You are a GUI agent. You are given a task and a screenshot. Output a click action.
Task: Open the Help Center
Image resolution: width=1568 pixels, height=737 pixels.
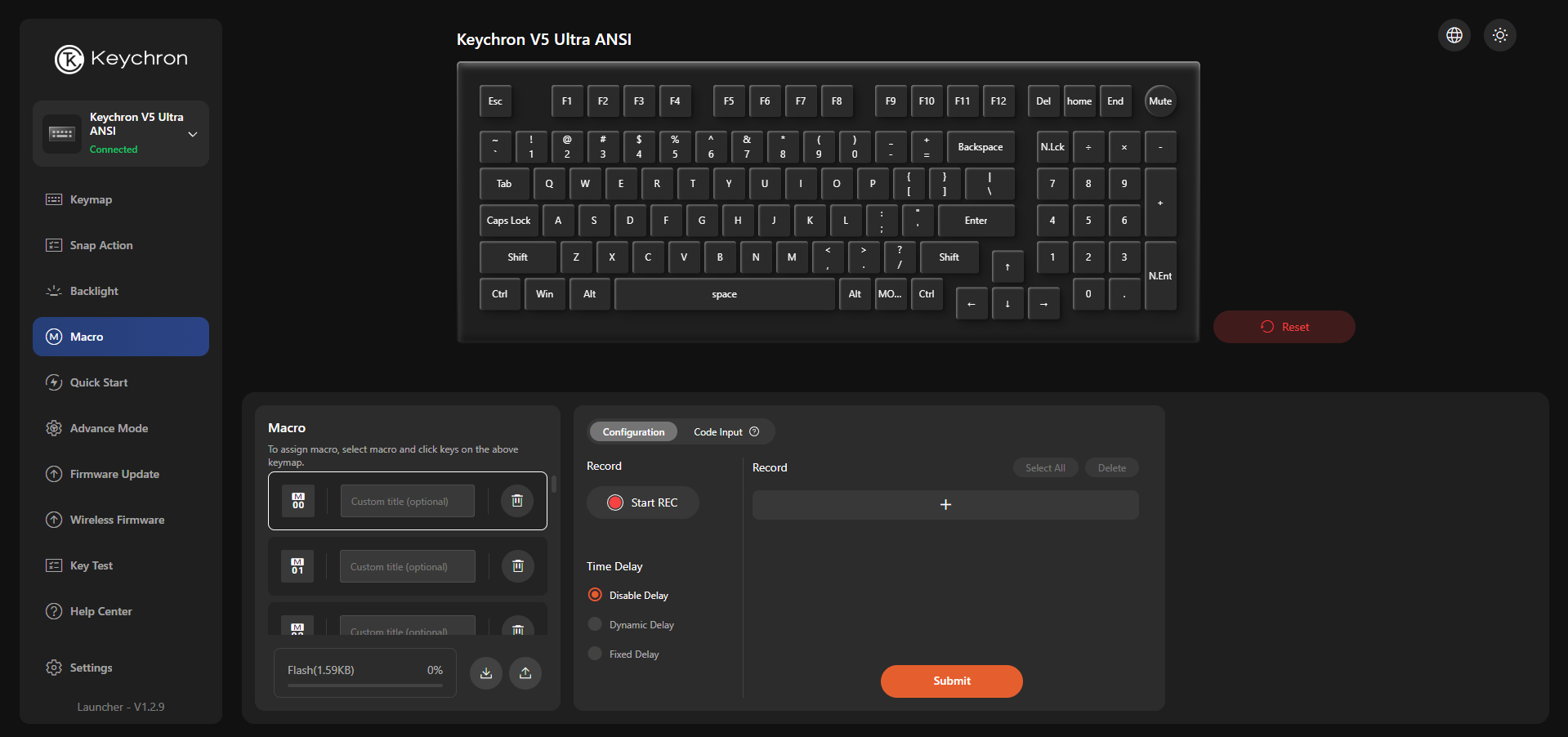(x=101, y=610)
